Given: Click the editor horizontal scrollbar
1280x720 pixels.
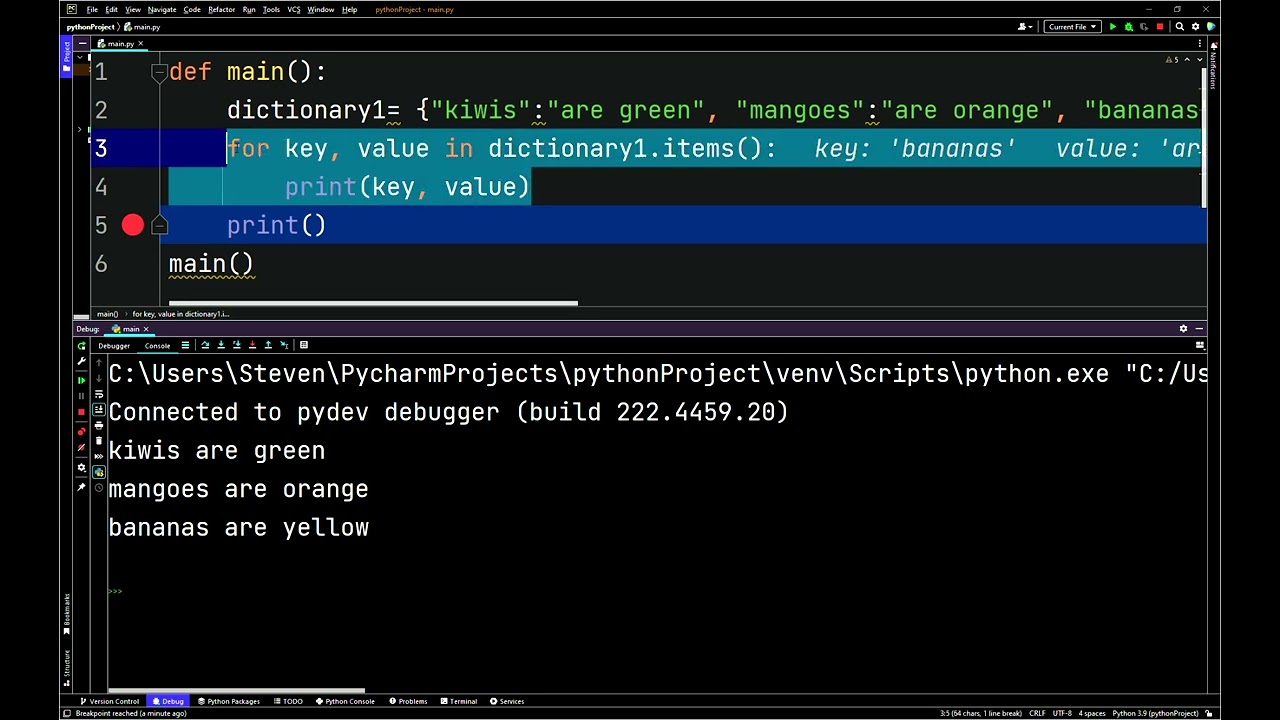Looking at the screenshot, I should (373, 303).
